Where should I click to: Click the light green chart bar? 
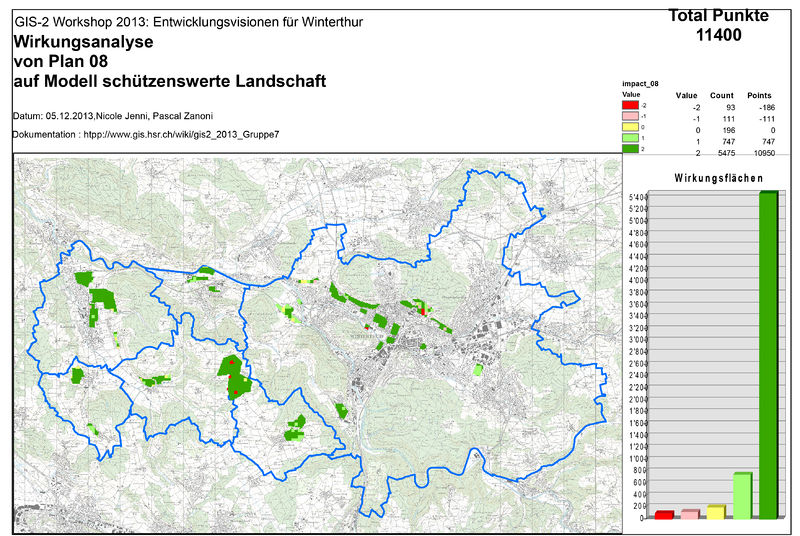tap(742, 495)
